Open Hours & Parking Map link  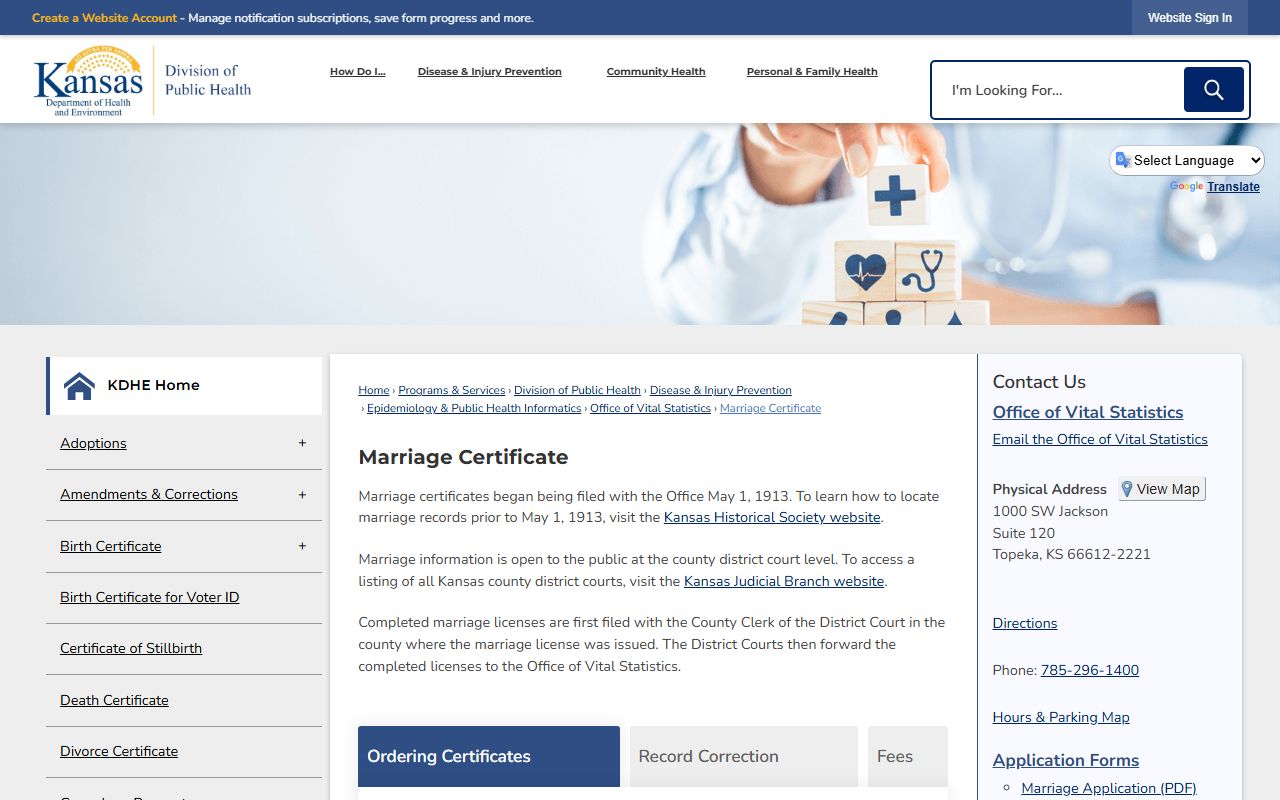pyautogui.click(x=1061, y=717)
